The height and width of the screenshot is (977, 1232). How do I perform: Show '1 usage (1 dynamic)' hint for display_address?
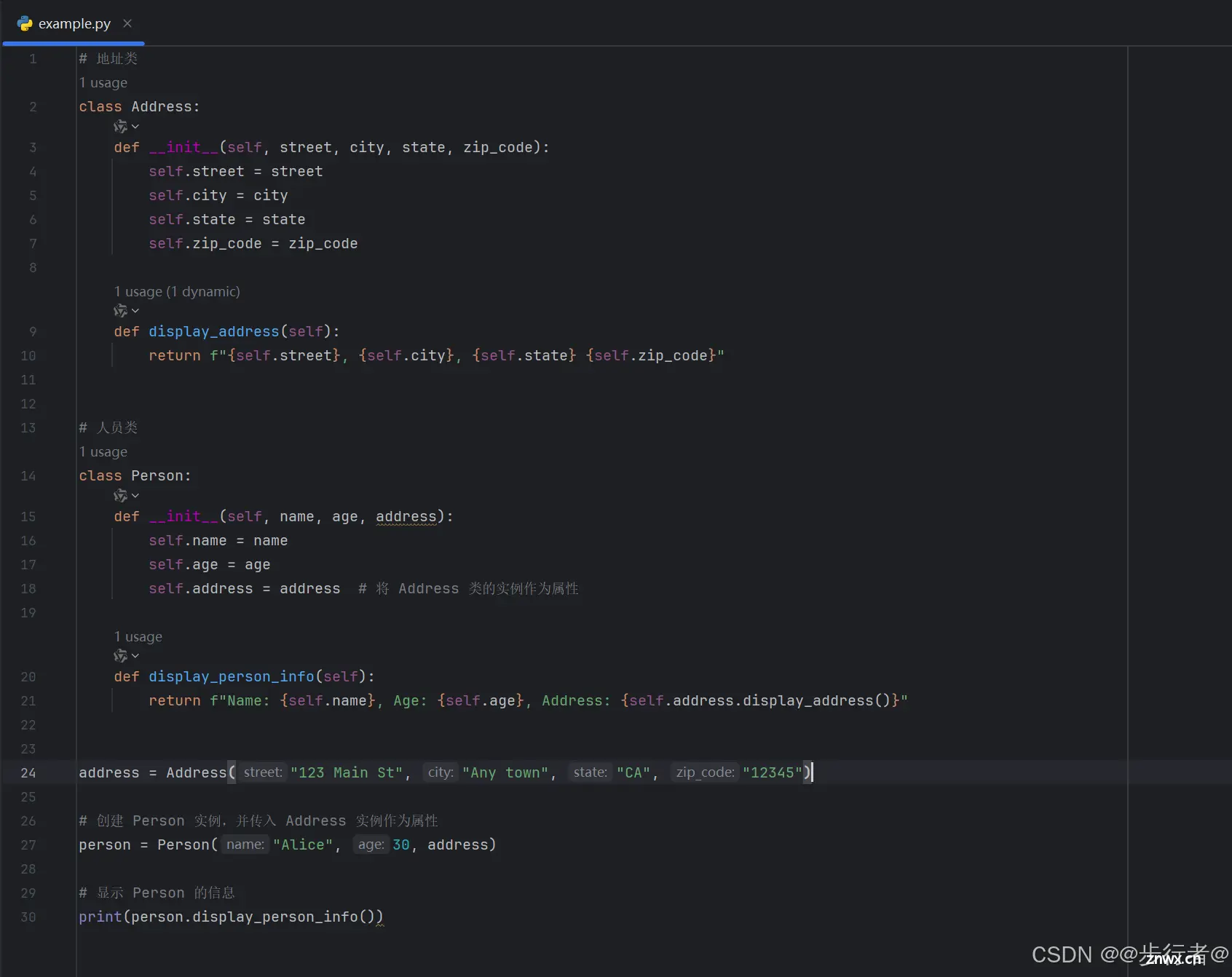pos(177,292)
